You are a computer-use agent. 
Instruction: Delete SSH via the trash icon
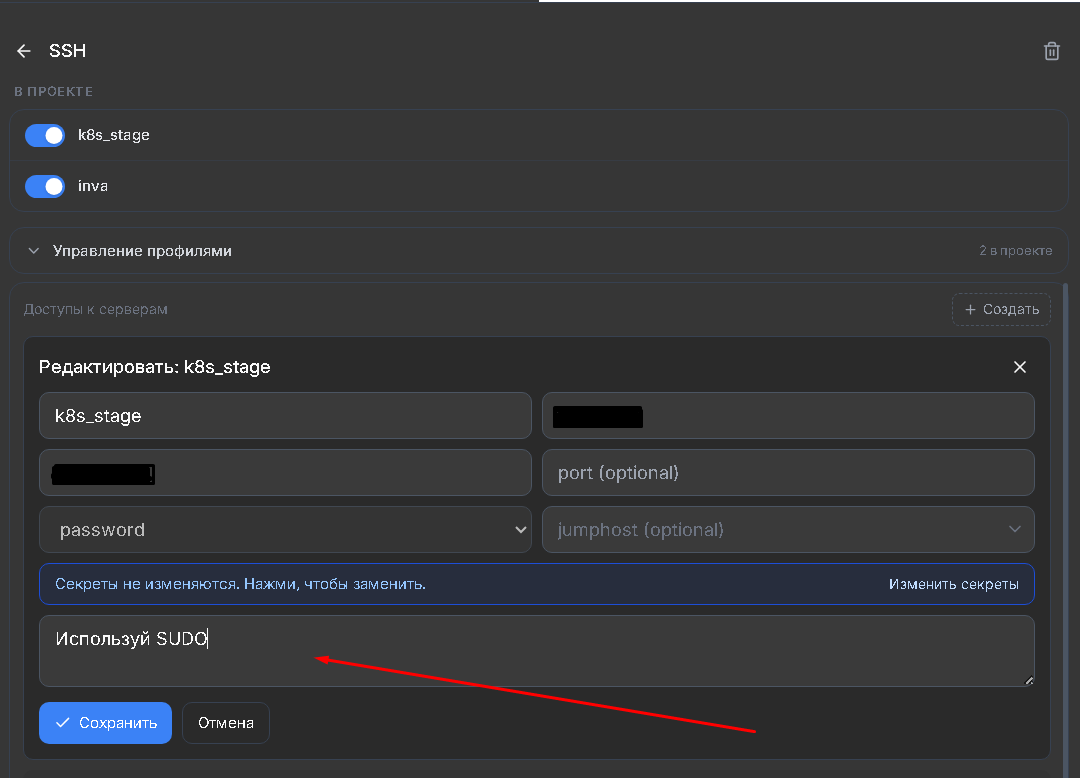(1051, 51)
